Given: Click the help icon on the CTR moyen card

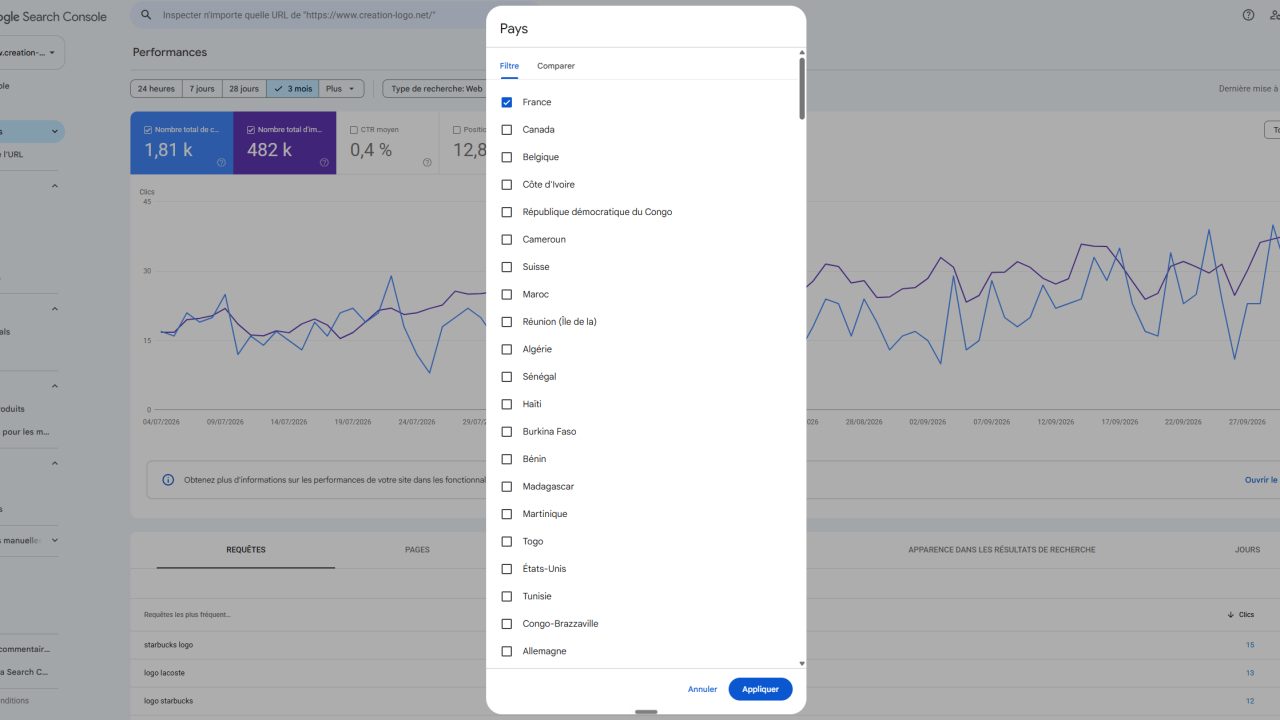Looking at the screenshot, I should pos(427,162).
